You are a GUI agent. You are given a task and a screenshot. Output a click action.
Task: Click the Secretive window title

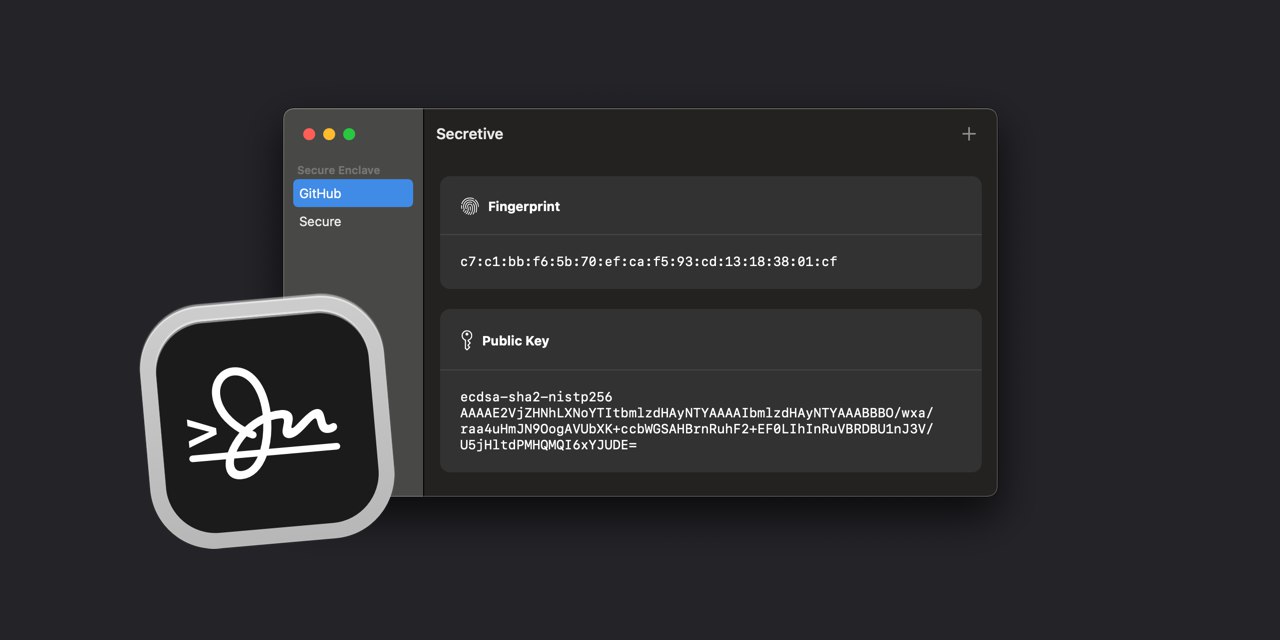pos(470,134)
